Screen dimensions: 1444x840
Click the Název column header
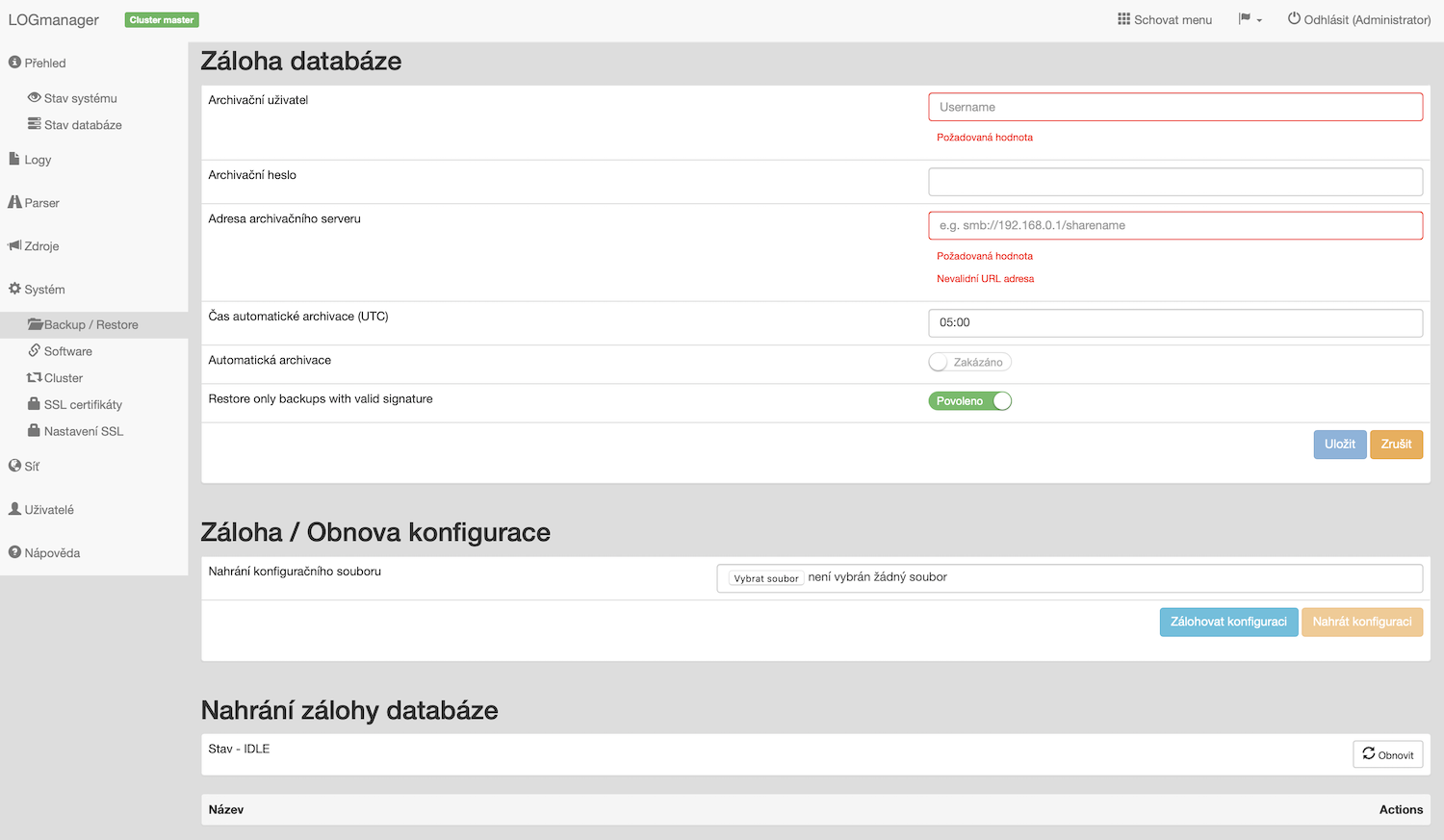[x=226, y=810]
